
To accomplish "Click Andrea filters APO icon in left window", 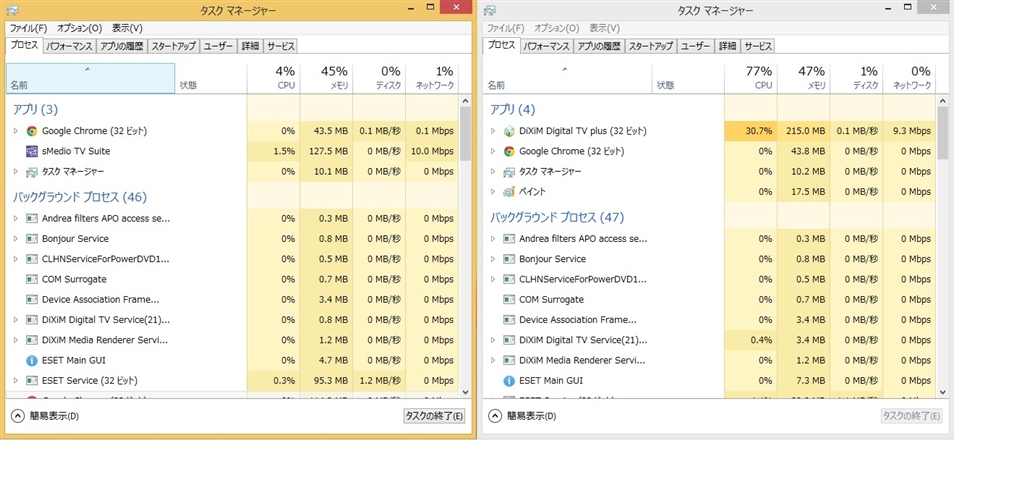I will pos(32,218).
